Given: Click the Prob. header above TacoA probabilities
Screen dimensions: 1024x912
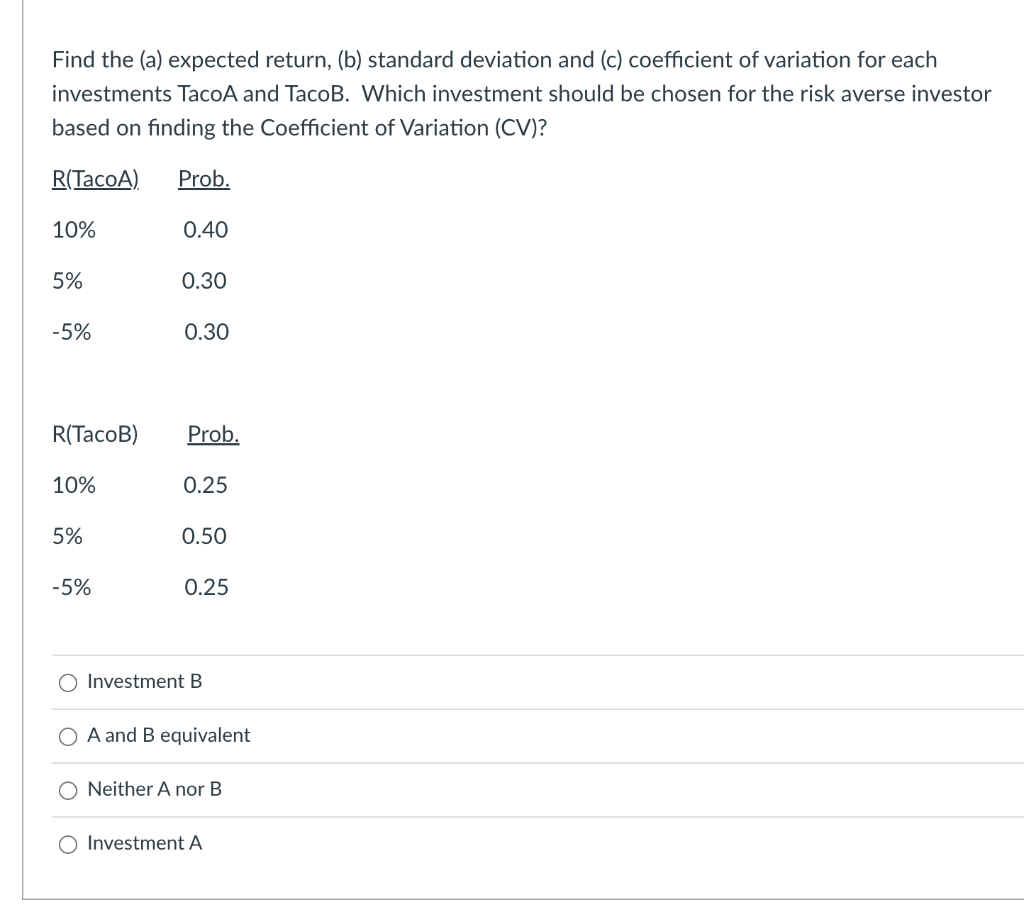Looking at the screenshot, I should pyautogui.click(x=203, y=179).
